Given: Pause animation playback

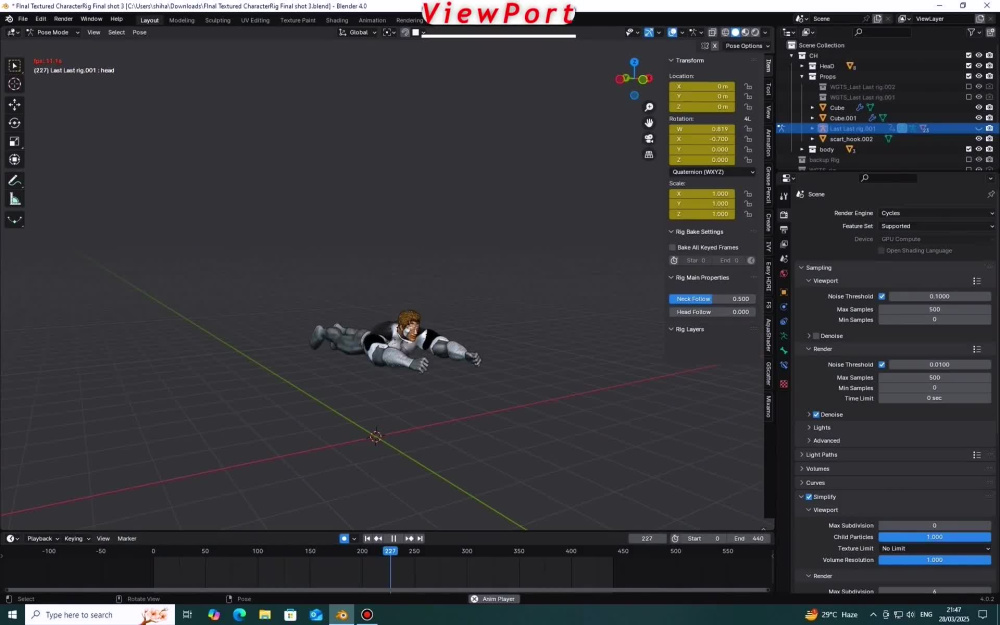Looking at the screenshot, I should pyautogui.click(x=393, y=539).
